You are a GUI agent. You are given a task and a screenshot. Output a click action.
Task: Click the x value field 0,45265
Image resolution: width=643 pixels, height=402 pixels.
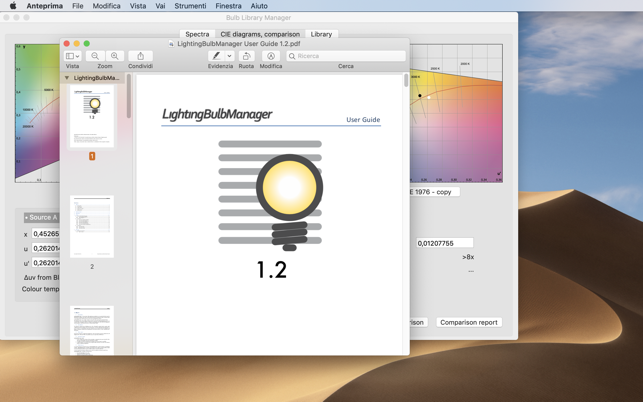[x=46, y=234]
